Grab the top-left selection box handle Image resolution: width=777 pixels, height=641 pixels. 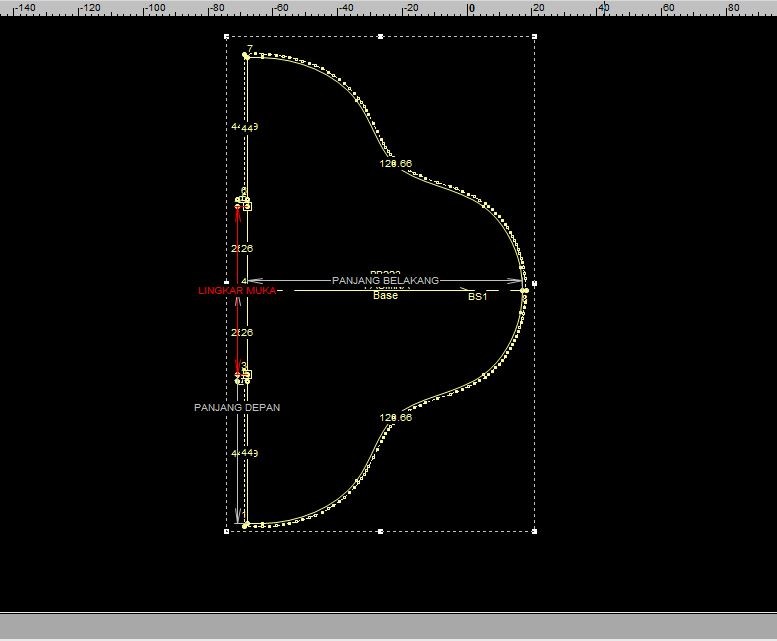pos(227,37)
